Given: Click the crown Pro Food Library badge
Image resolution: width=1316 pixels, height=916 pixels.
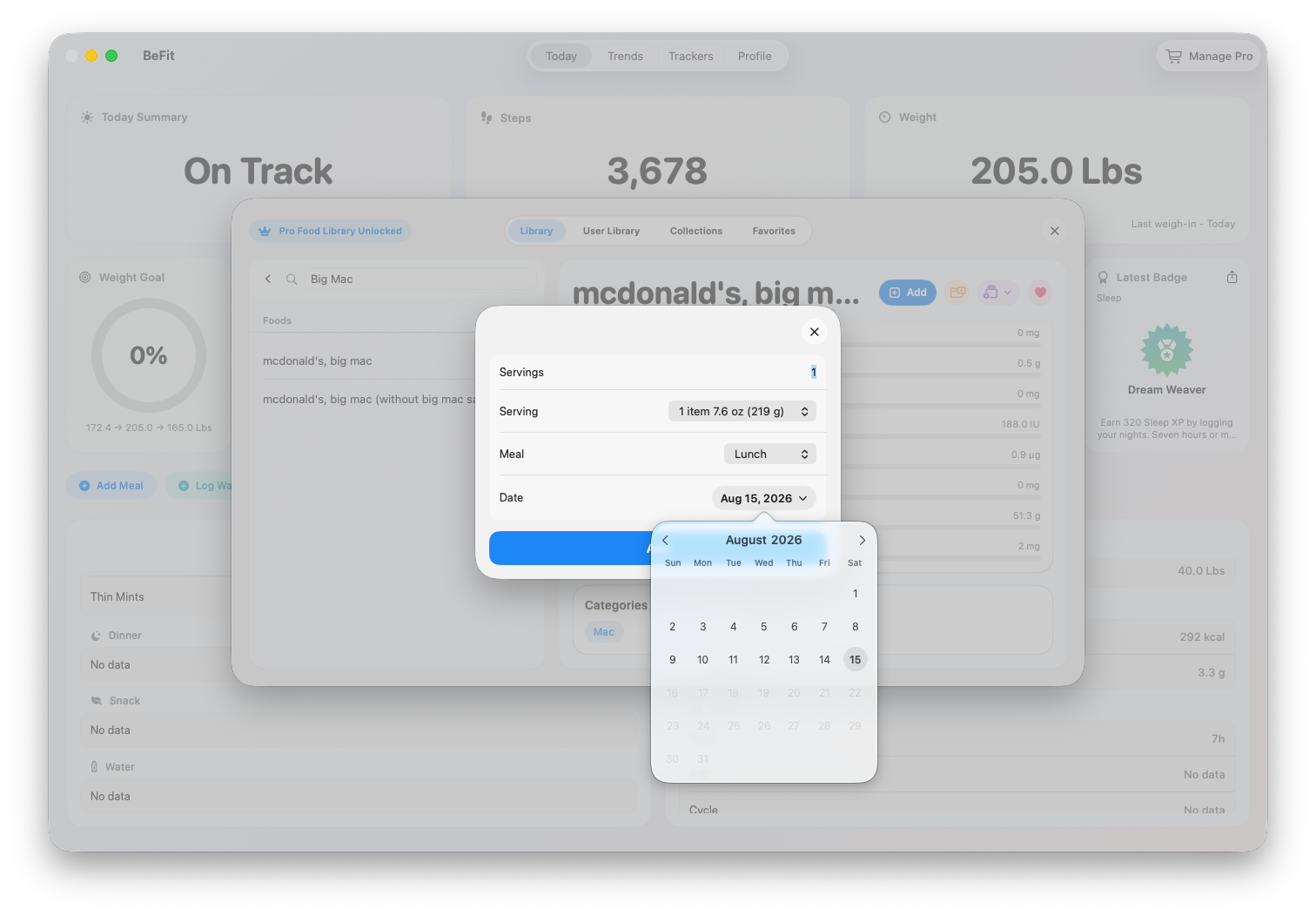Looking at the screenshot, I should (x=331, y=231).
